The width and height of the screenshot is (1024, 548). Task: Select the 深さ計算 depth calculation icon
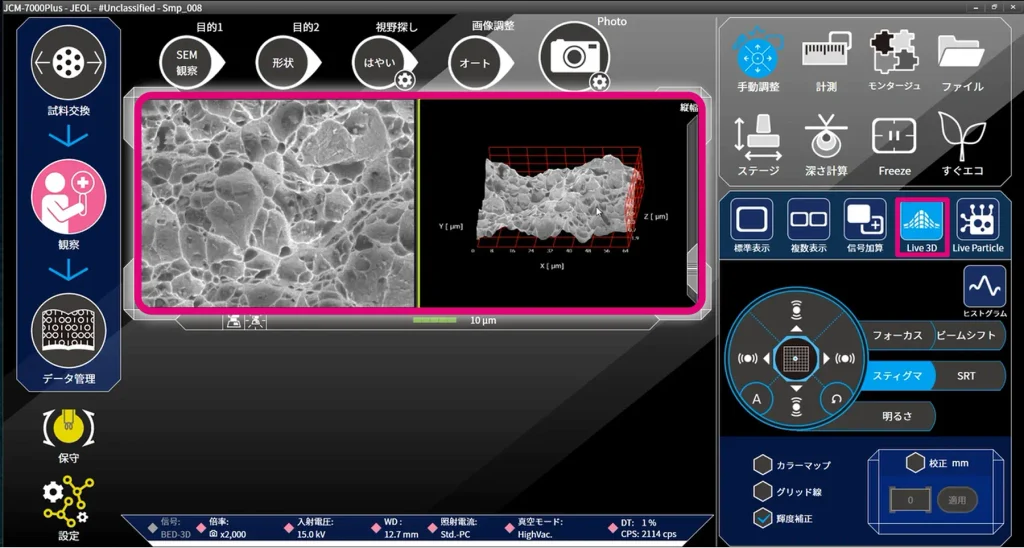click(826, 137)
